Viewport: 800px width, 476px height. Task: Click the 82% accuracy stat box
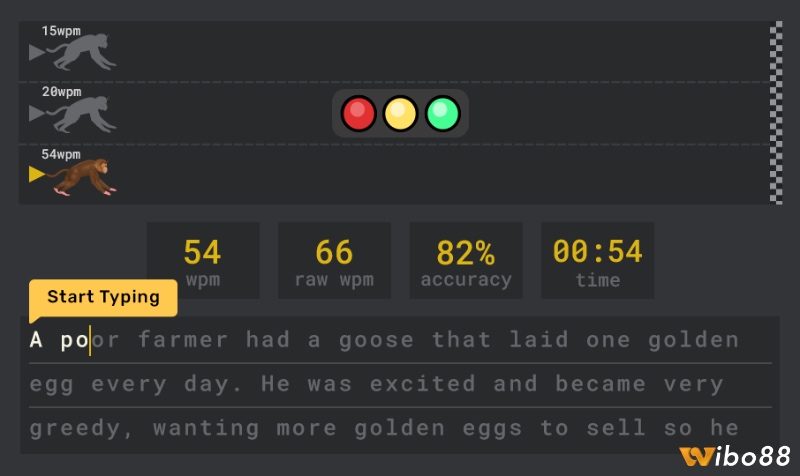click(x=465, y=261)
